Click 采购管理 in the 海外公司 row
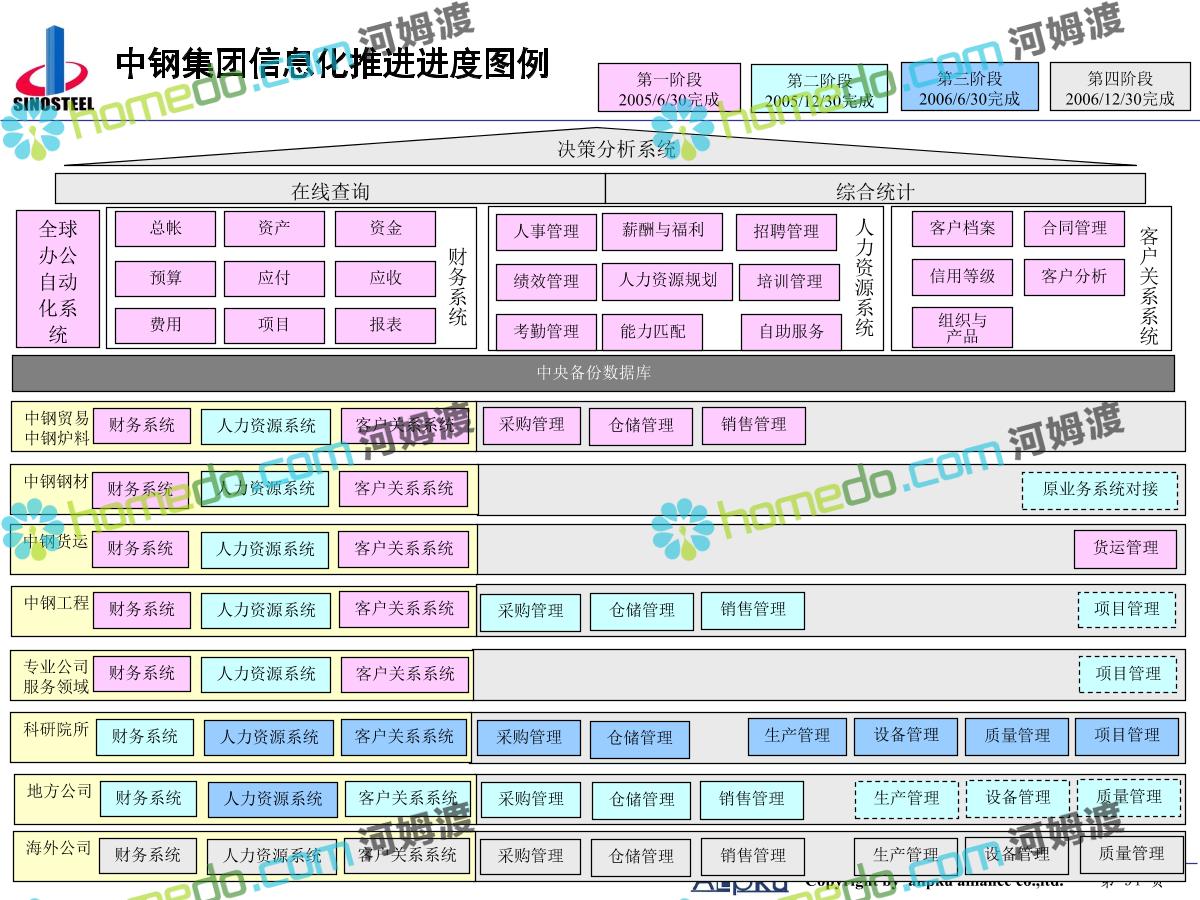 coord(530,857)
